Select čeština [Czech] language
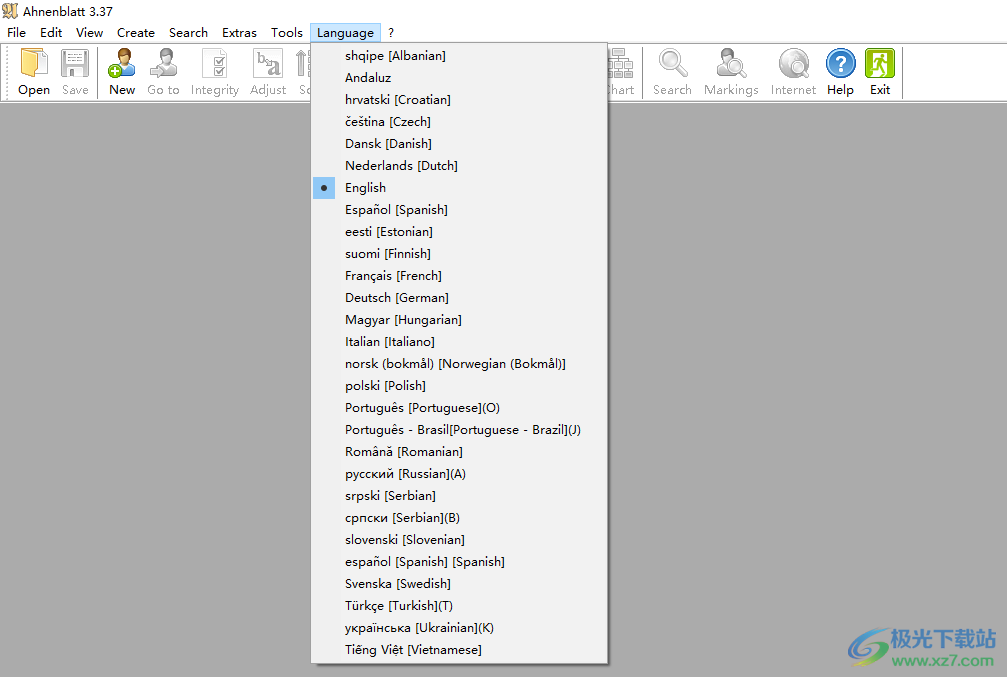The height and width of the screenshot is (677, 1007). 459,121
